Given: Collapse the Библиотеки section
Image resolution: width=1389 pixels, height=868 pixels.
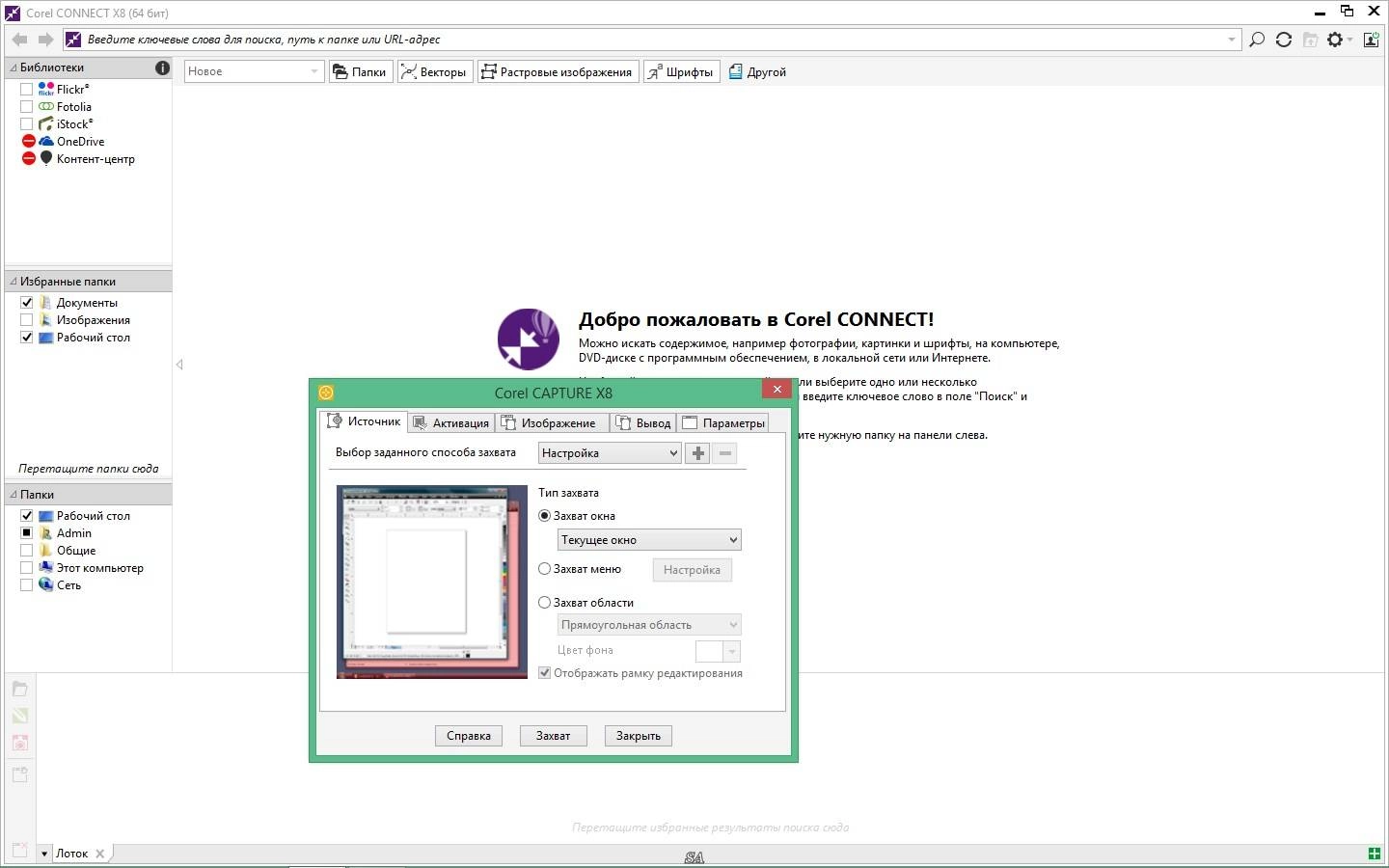Looking at the screenshot, I should click(14, 68).
